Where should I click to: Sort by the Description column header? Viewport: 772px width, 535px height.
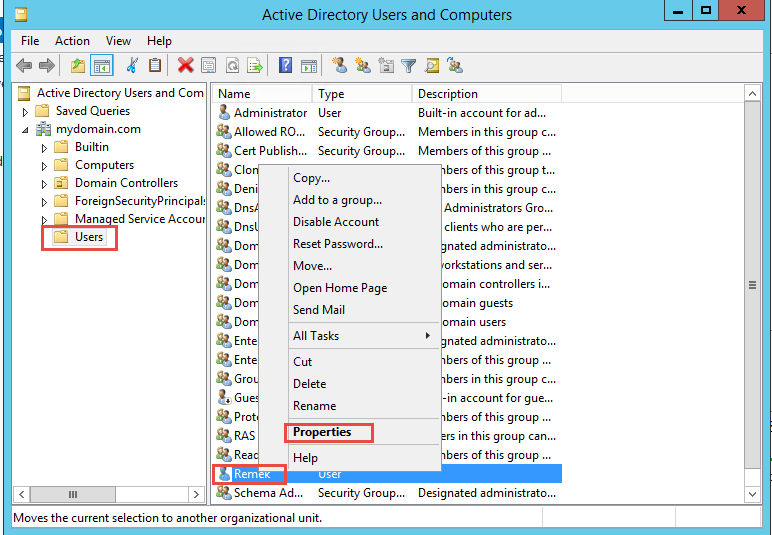(487, 94)
